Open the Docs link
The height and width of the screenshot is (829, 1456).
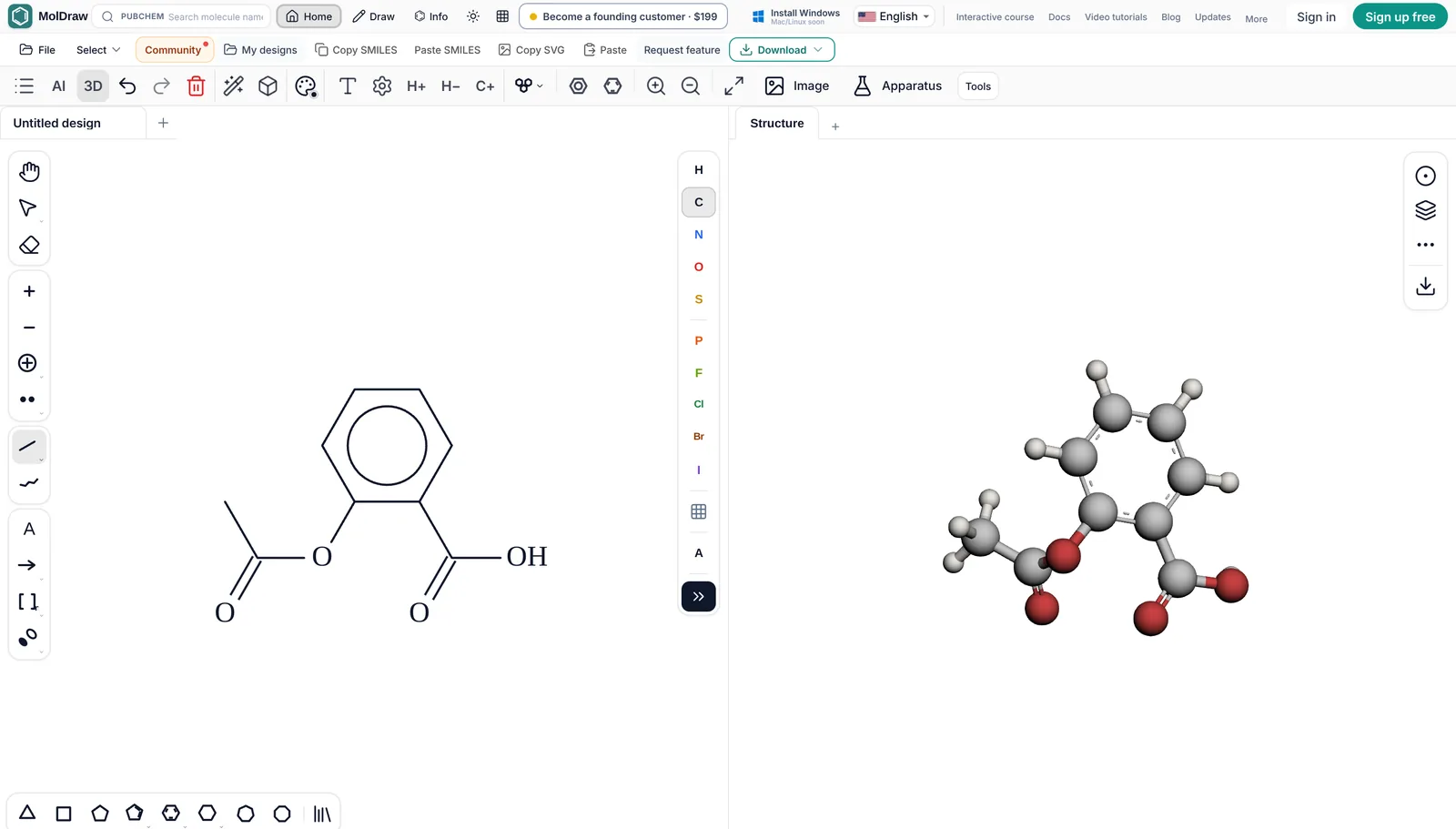click(x=1059, y=17)
